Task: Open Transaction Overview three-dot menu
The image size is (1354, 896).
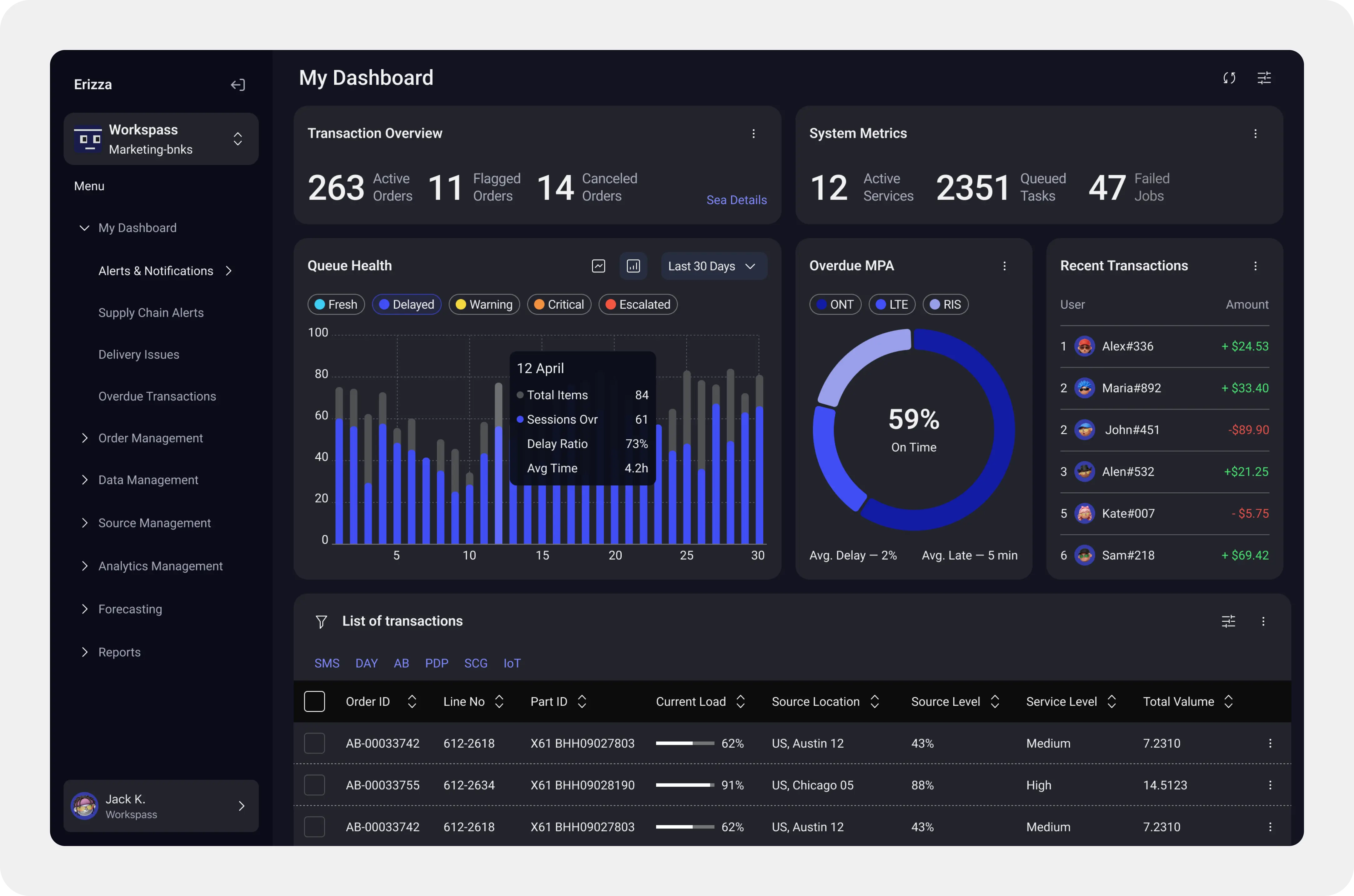Action: [753, 134]
